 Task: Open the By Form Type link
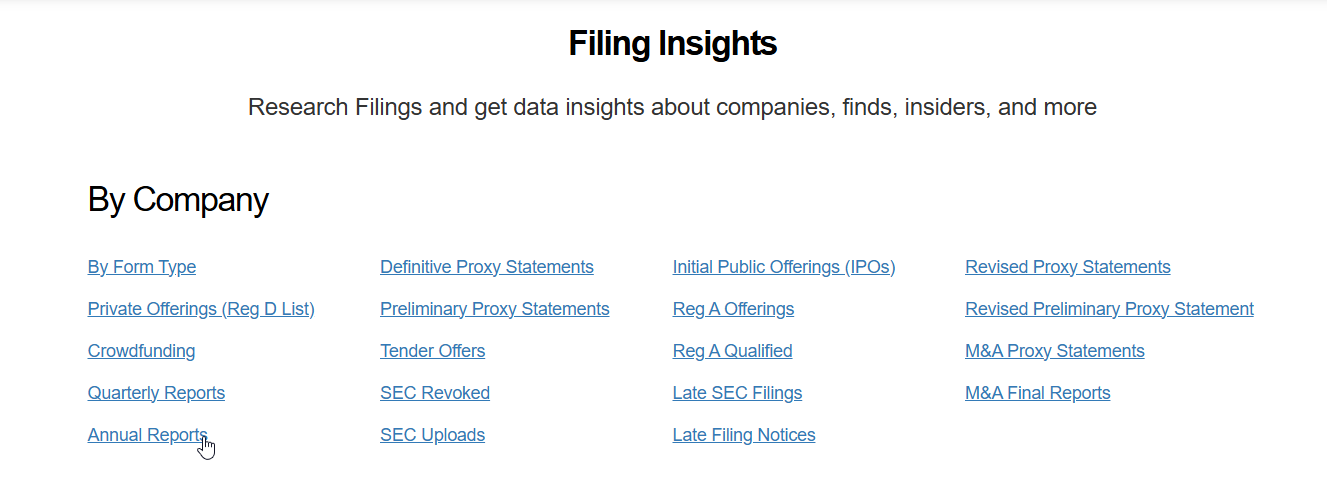click(x=142, y=267)
